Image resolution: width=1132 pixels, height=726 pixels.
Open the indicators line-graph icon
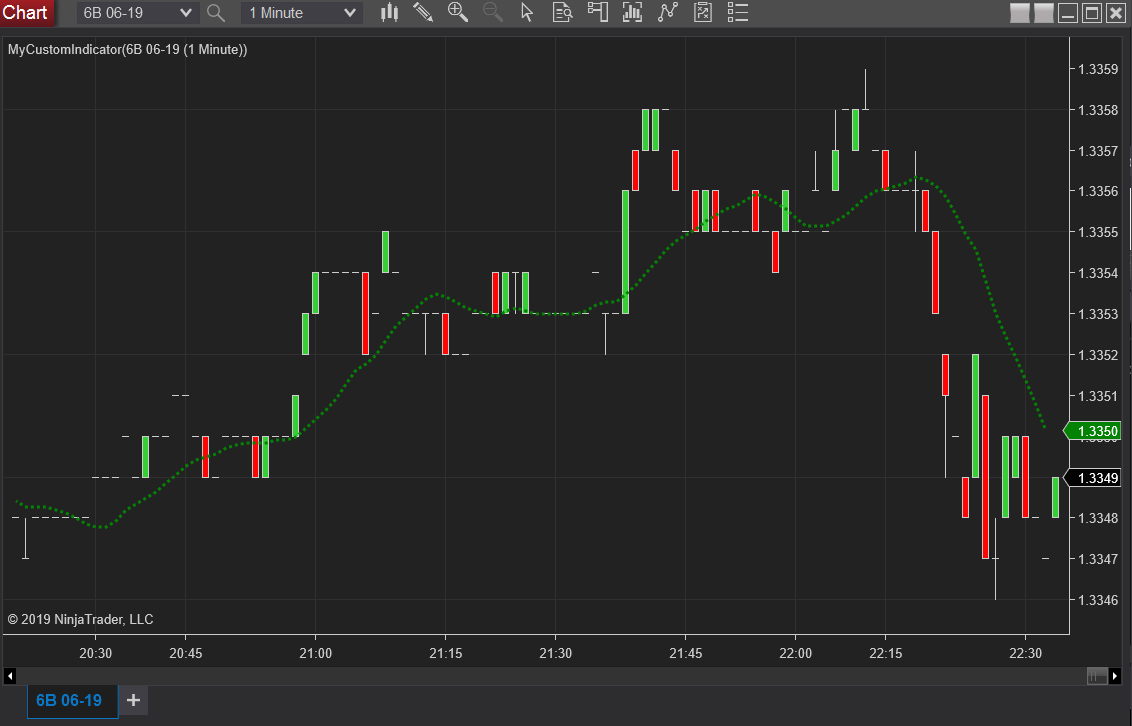click(668, 12)
